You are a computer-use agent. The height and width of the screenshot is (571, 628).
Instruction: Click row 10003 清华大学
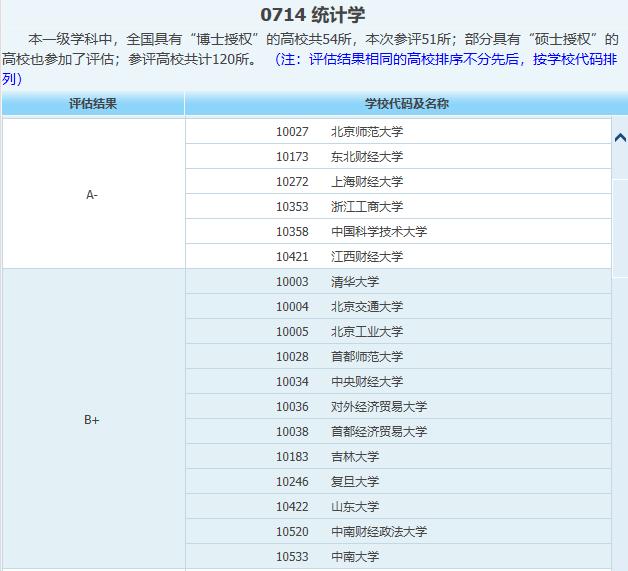[x=398, y=281]
